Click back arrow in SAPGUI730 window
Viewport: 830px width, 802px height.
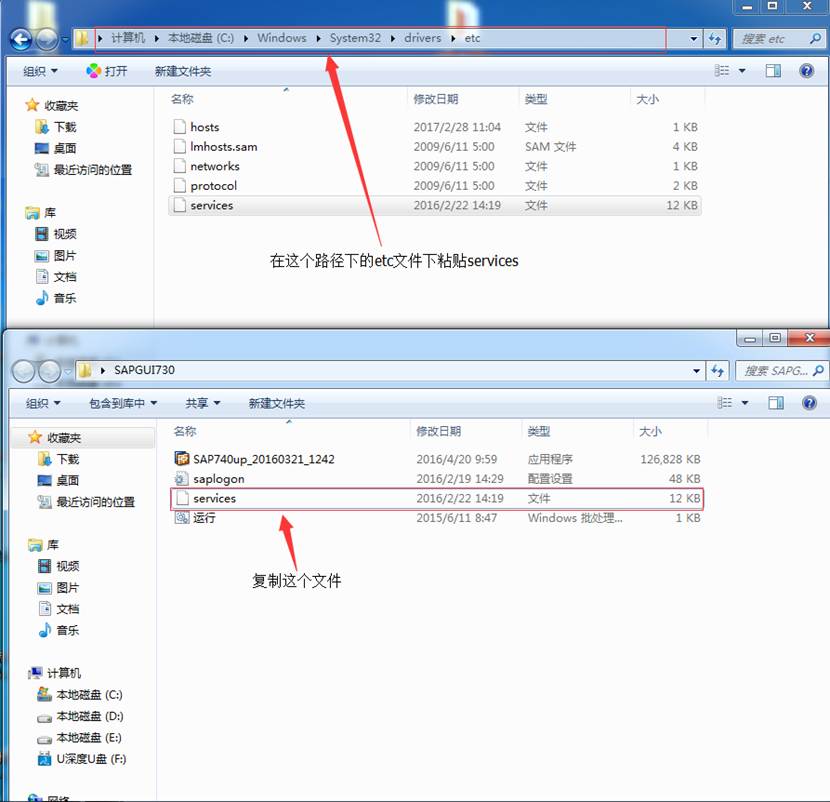23,371
